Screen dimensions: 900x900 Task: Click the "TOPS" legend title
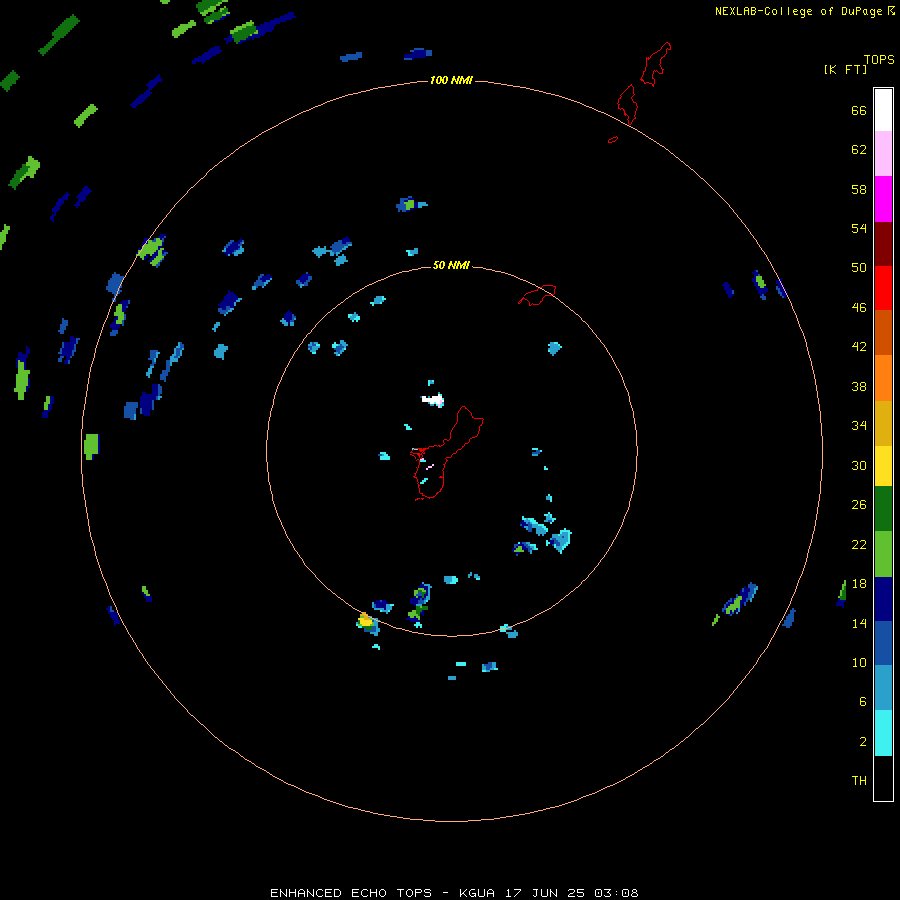879,59
